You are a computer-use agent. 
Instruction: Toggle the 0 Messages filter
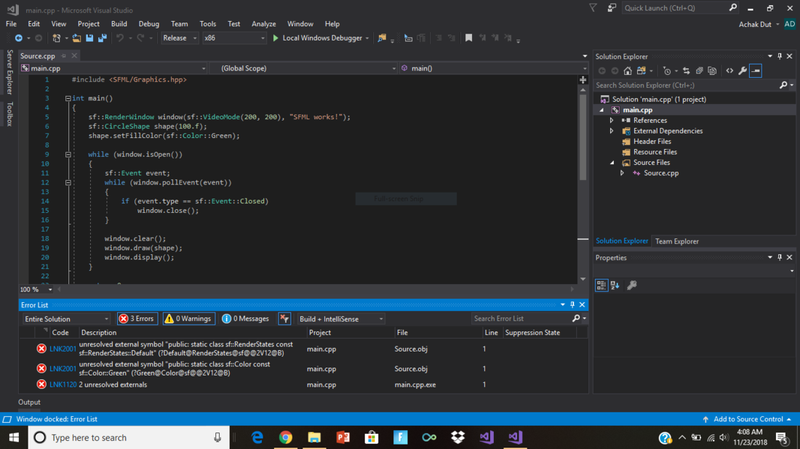pos(246,319)
